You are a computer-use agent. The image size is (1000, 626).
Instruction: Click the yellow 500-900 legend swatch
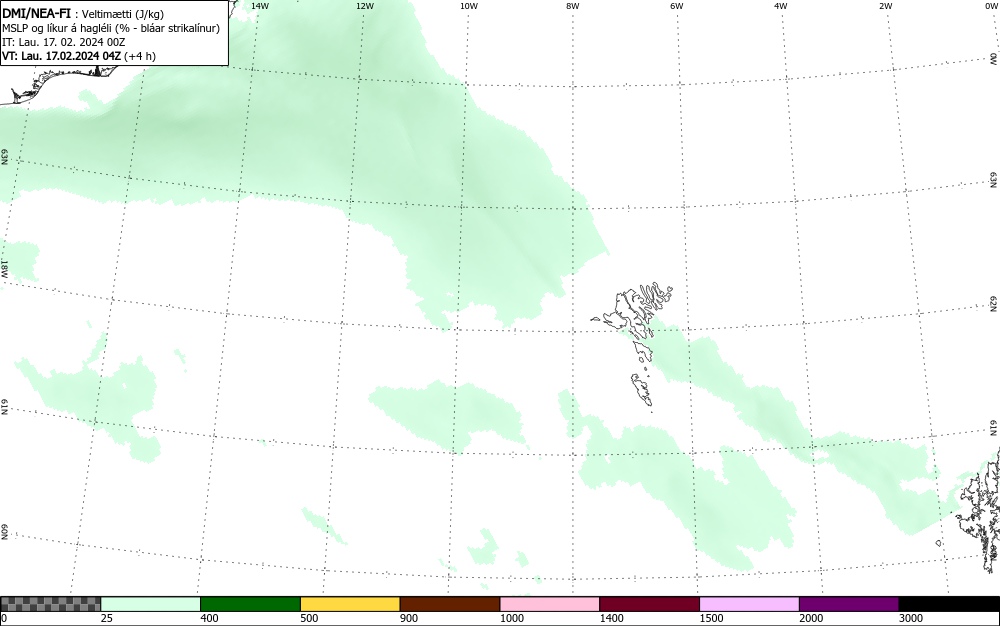coord(350,604)
